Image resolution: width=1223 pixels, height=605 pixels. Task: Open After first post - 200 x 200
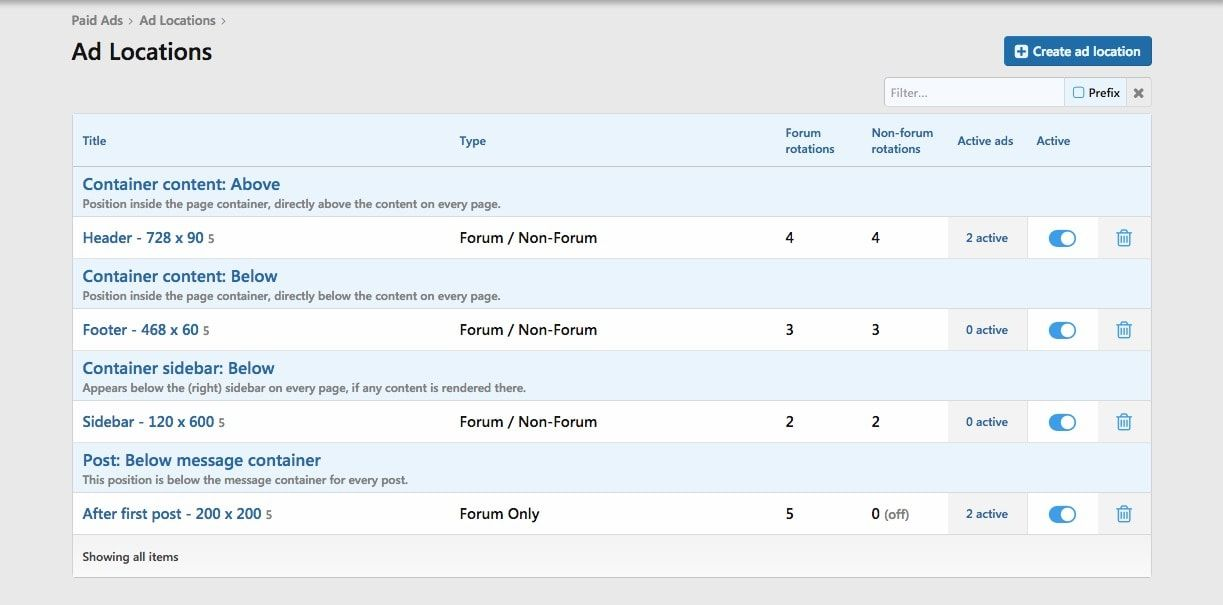tap(171, 514)
